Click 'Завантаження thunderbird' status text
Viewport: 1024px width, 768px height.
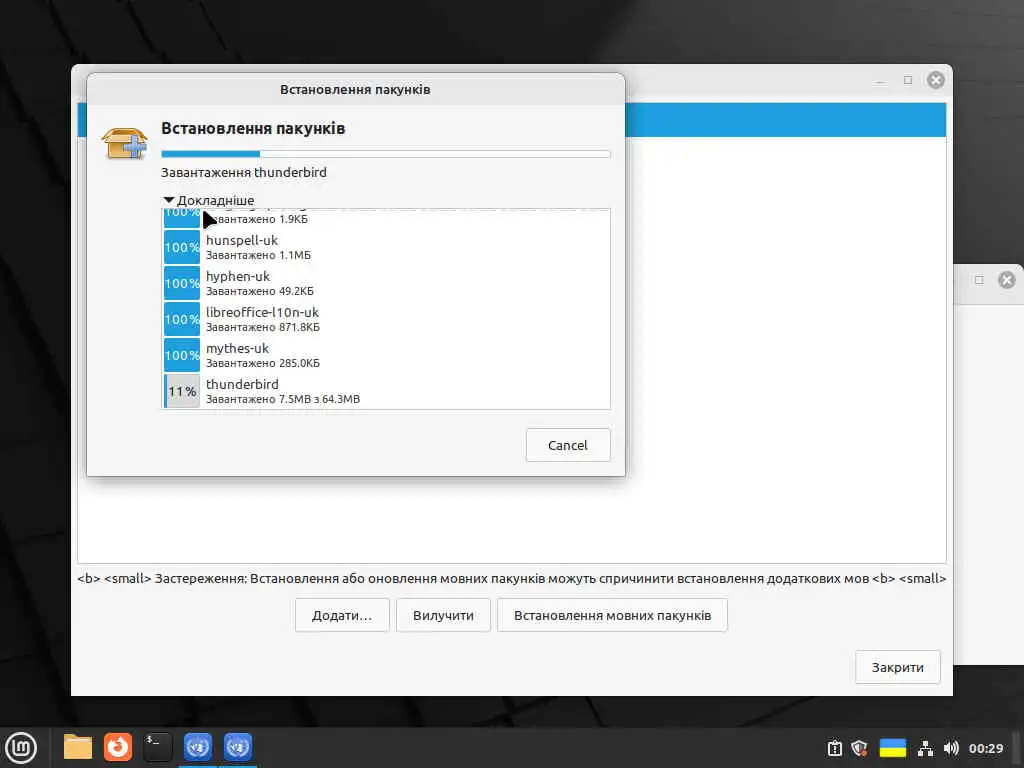pyautogui.click(x=244, y=172)
